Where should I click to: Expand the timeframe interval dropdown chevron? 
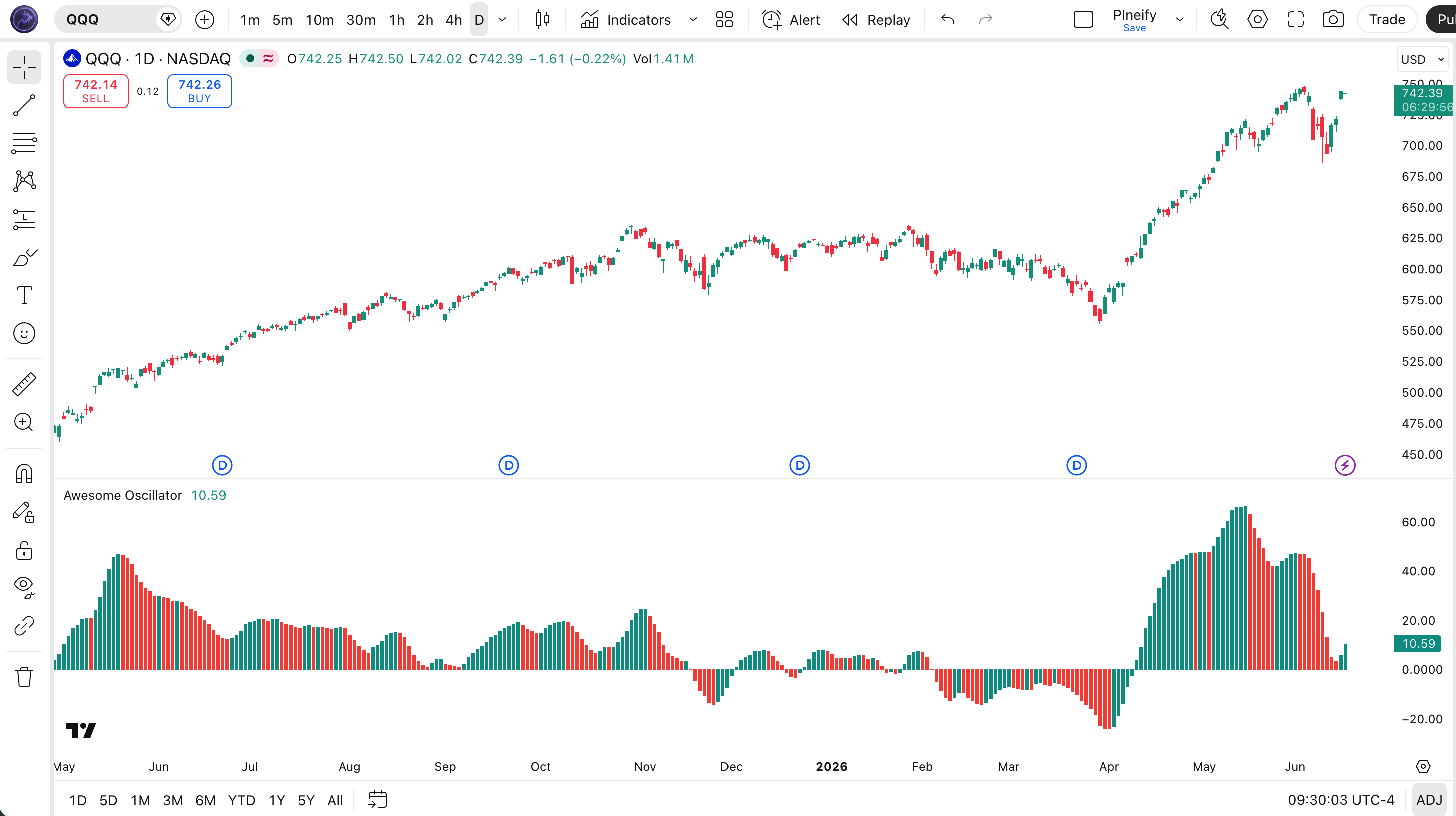coord(502,20)
